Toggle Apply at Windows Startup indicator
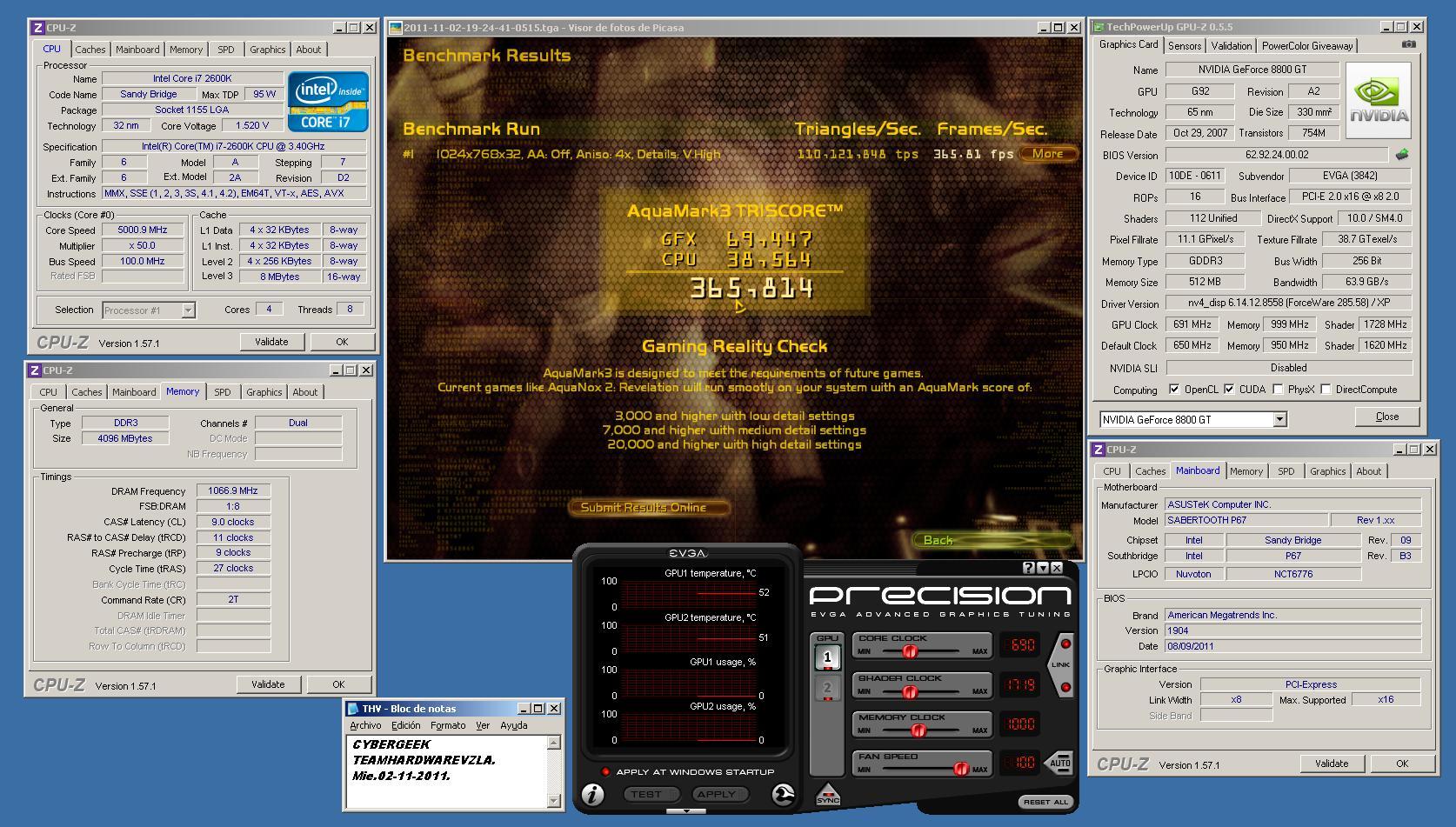Screen dimensions: 1456x827 (606, 771)
